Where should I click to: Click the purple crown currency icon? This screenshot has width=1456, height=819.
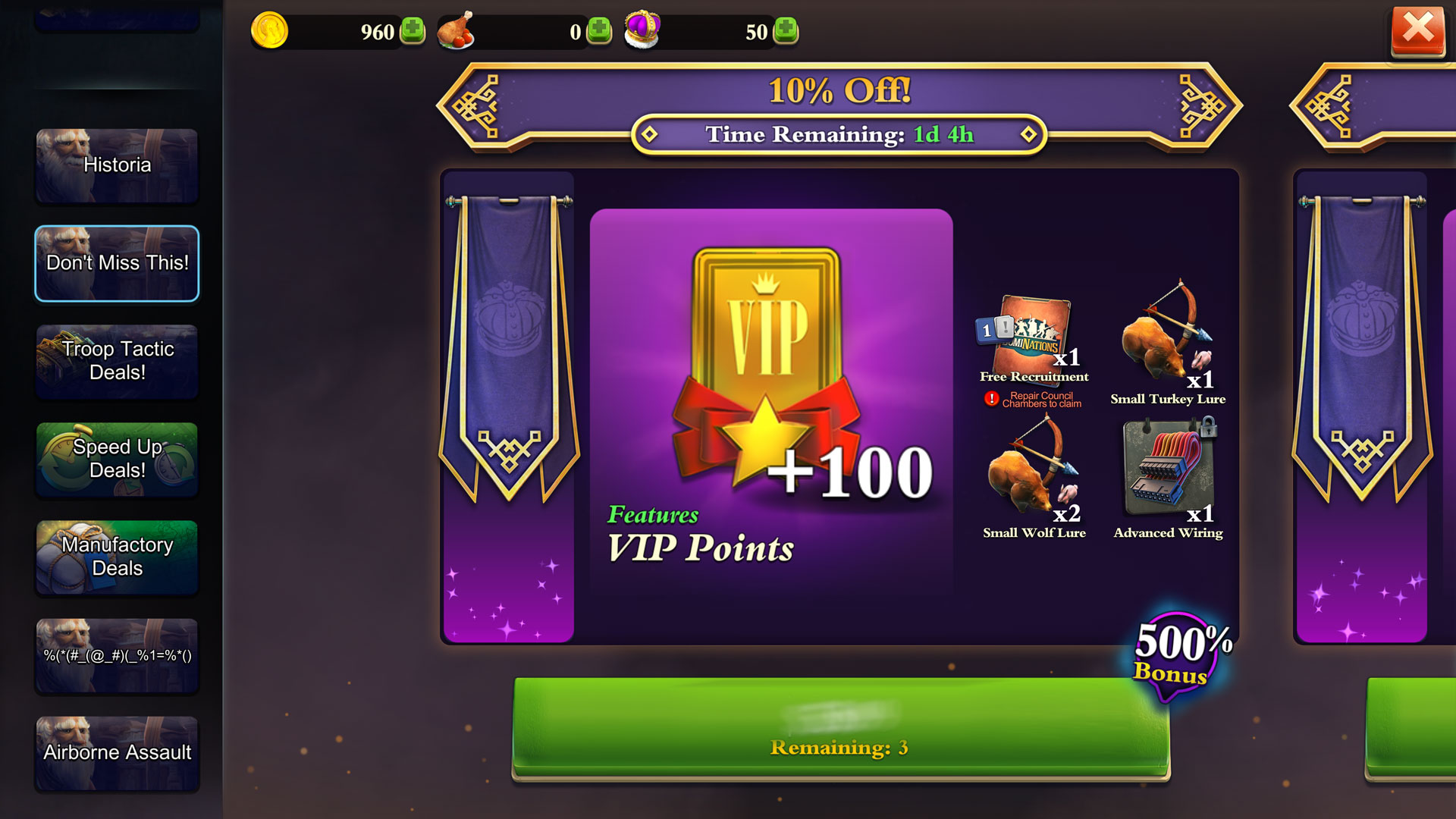coord(642,30)
